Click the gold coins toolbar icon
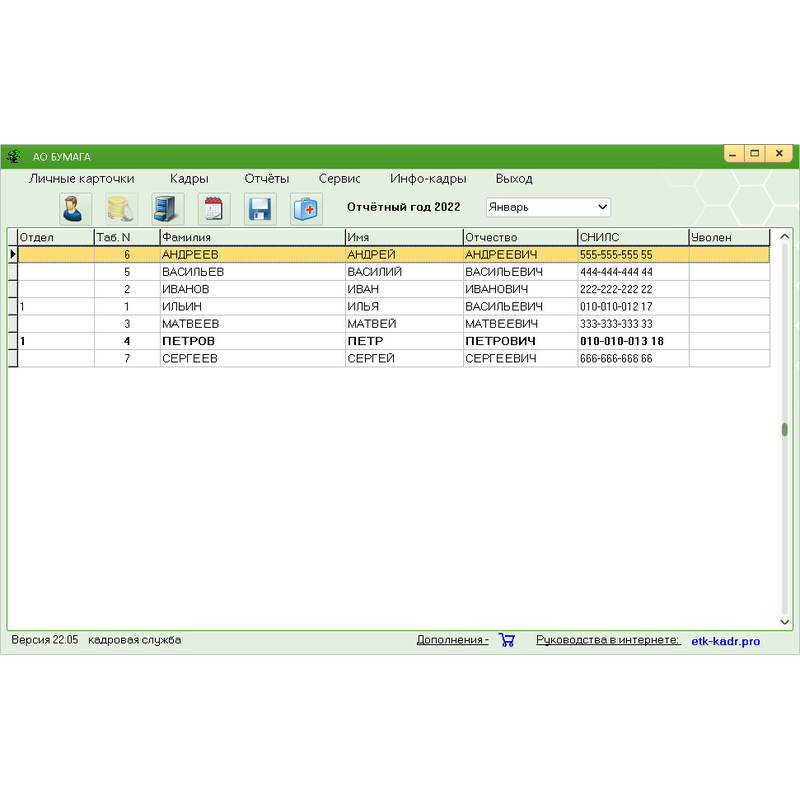The image size is (800, 800). point(121,208)
